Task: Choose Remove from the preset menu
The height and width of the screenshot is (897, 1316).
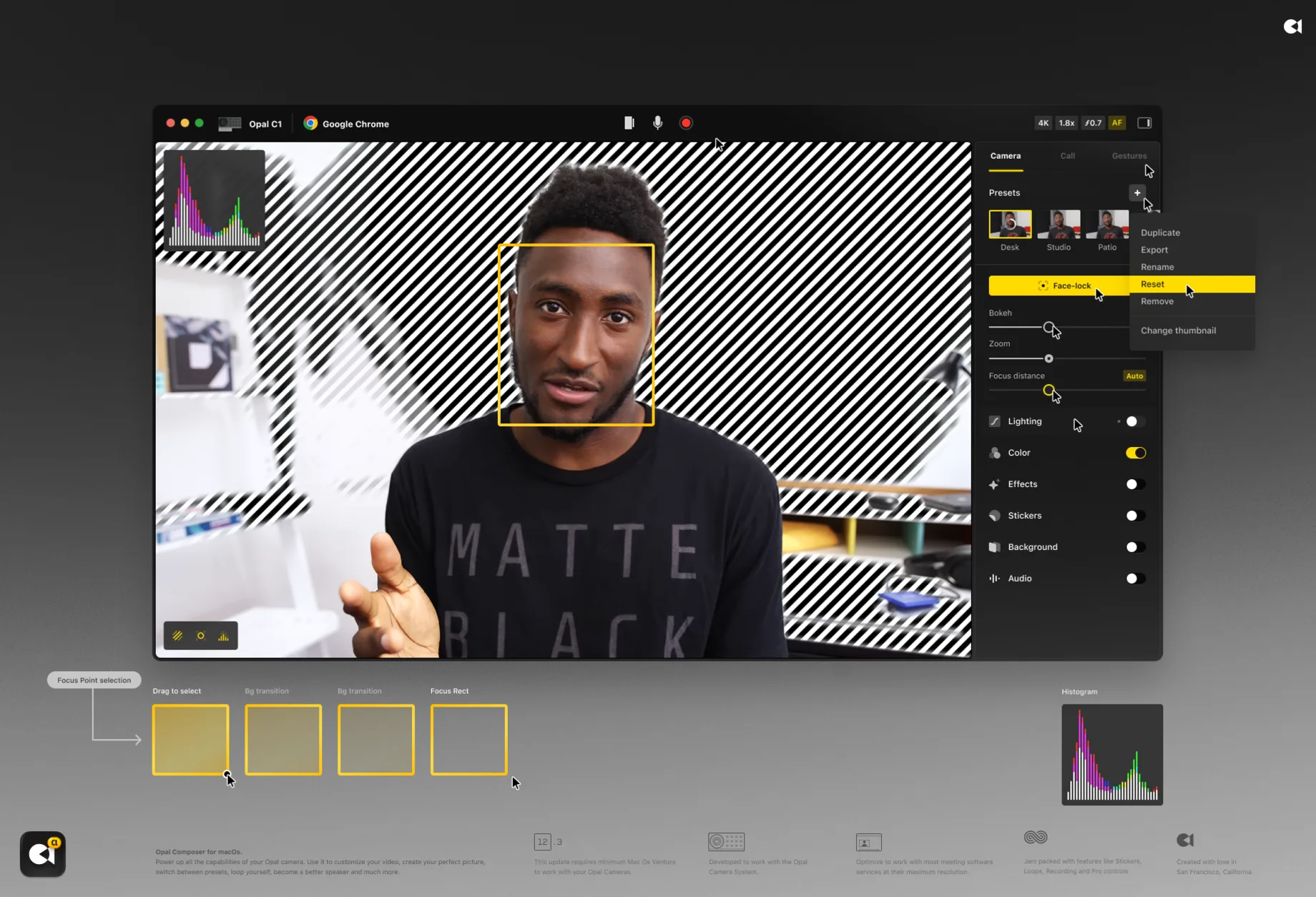Action: click(x=1192, y=301)
